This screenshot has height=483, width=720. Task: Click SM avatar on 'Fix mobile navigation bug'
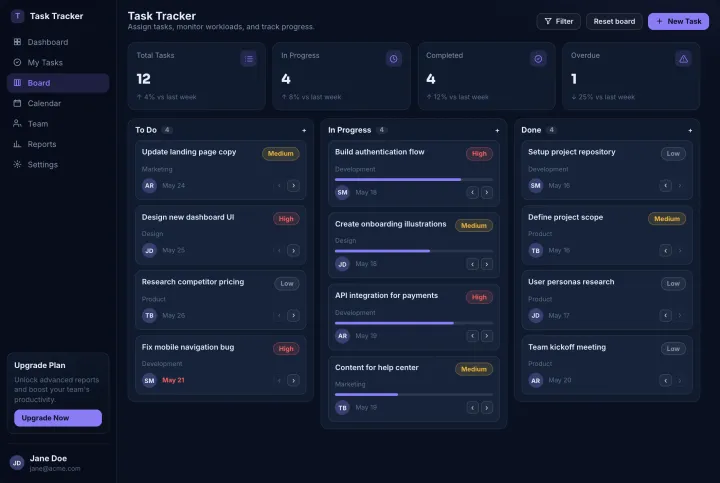(149, 381)
